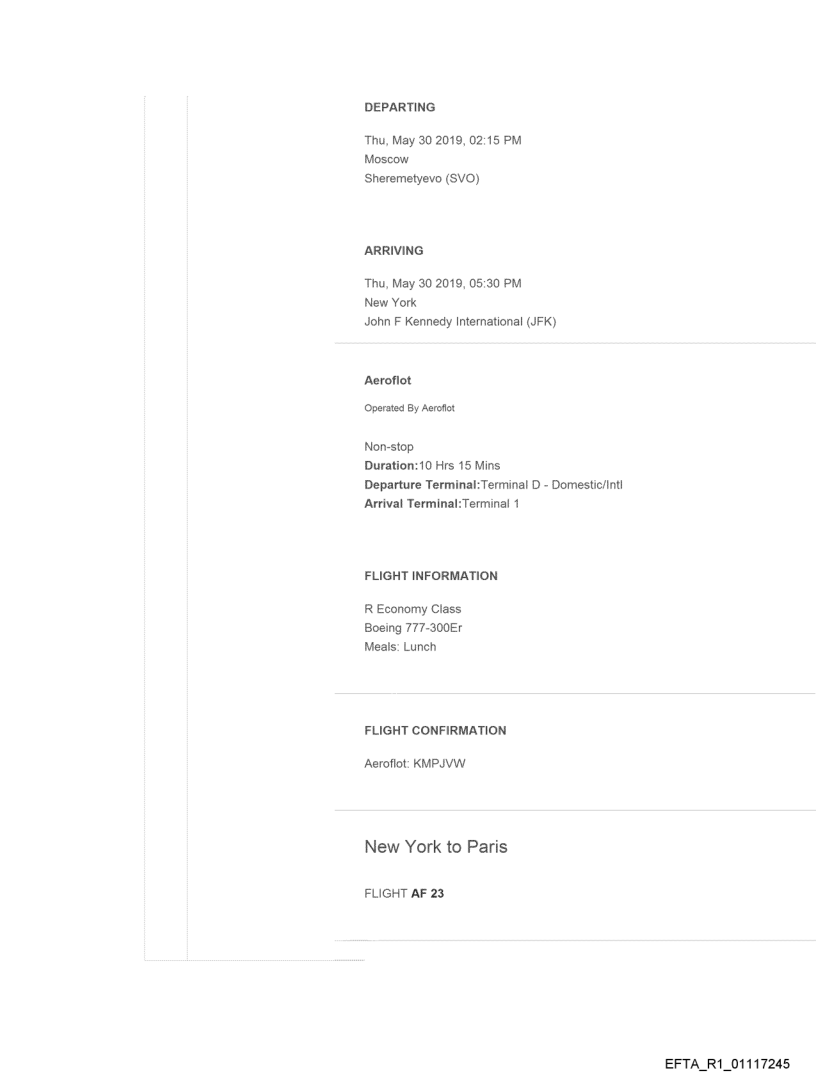Image resolution: width=816 pixels, height=1073 pixels.
Task: Select the 05:30 PM arrival date line
Action: coord(442,284)
